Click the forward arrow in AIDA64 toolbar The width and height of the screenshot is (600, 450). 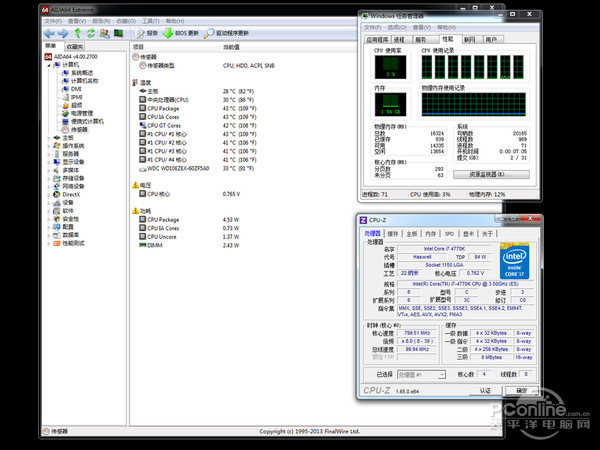point(63,33)
